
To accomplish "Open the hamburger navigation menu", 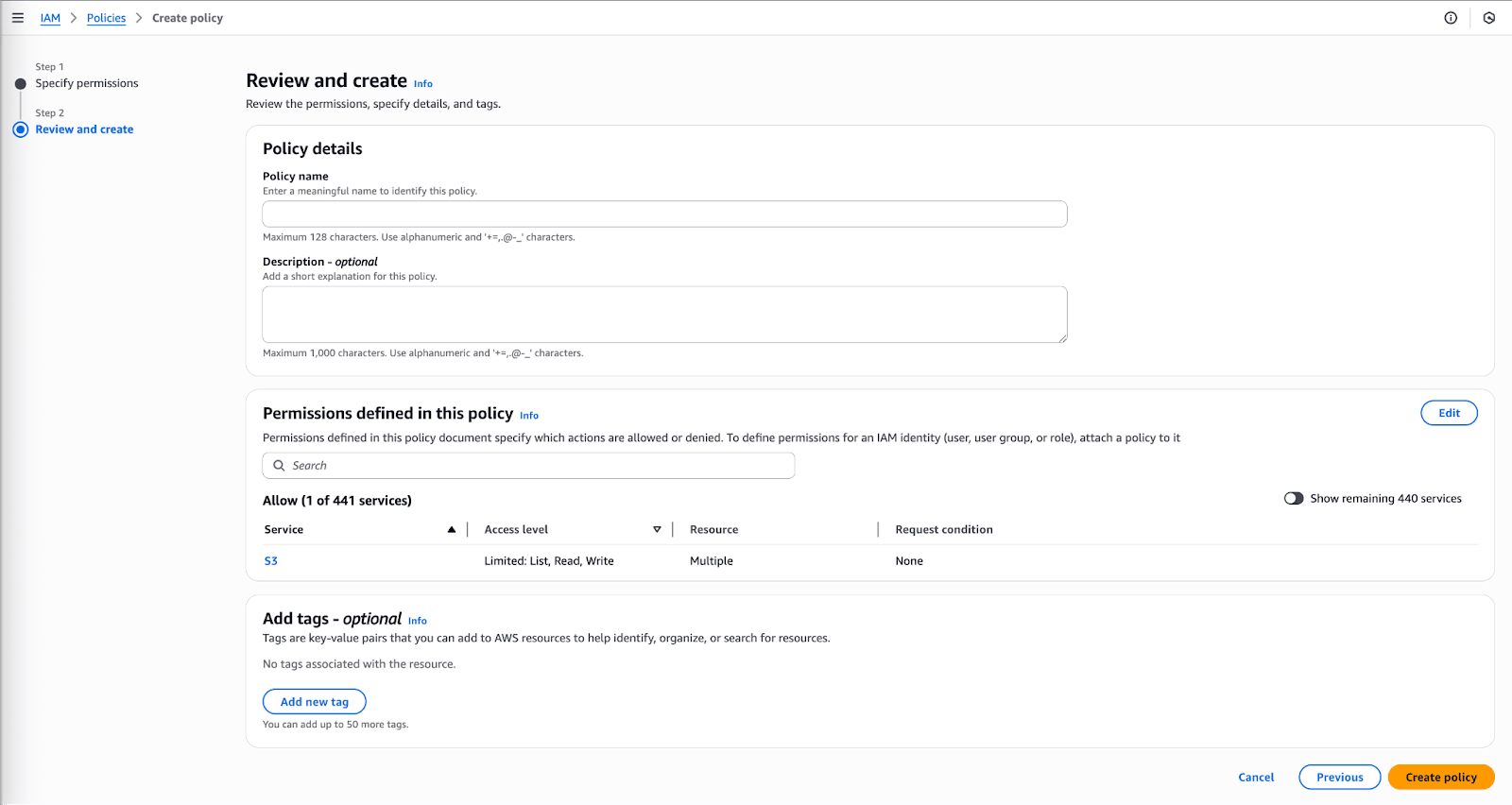I will point(18,18).
